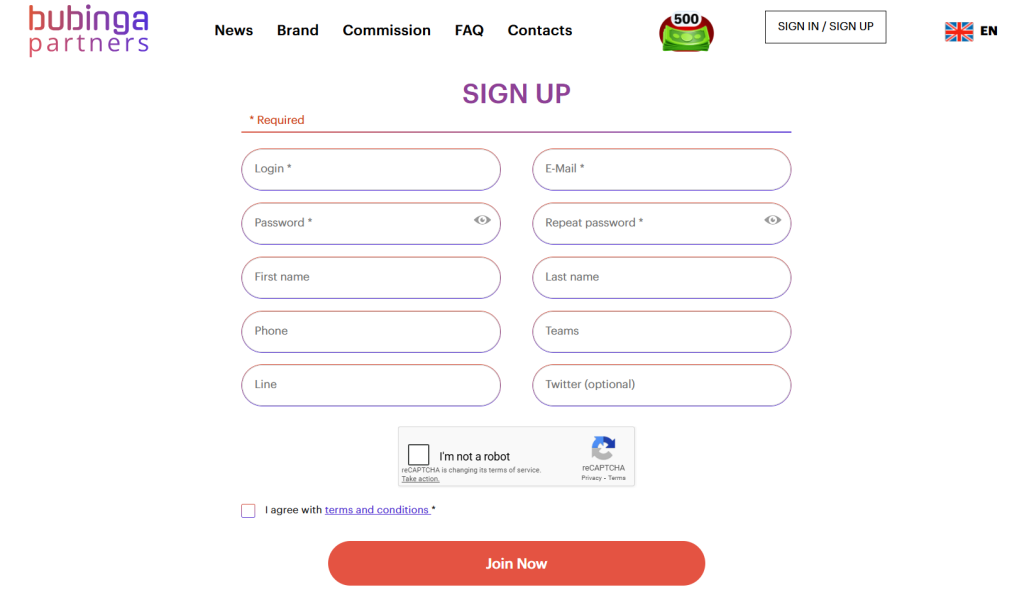The image size is (1024, 602).
Task: Click the Bubinga Partners logo
Action: [88, 30]
